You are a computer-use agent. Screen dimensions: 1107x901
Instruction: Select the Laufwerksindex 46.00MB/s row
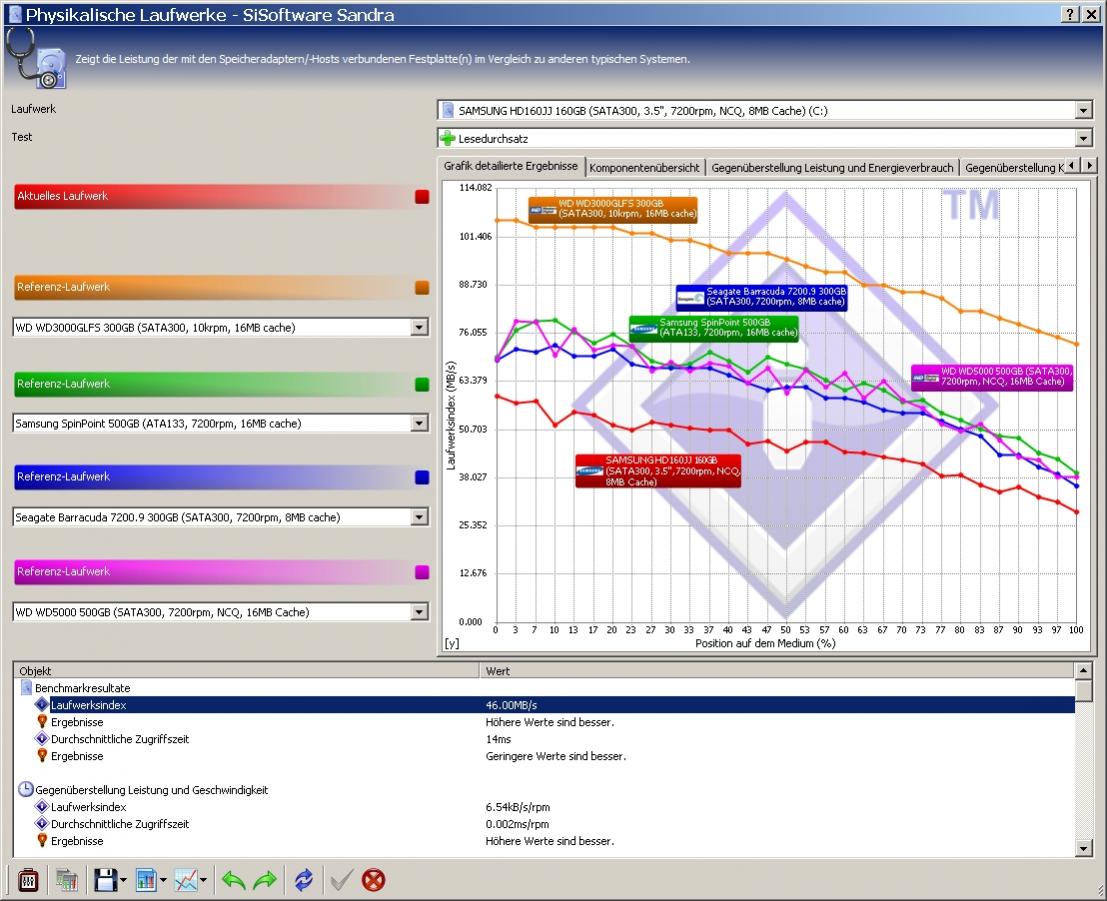point(544,705)
